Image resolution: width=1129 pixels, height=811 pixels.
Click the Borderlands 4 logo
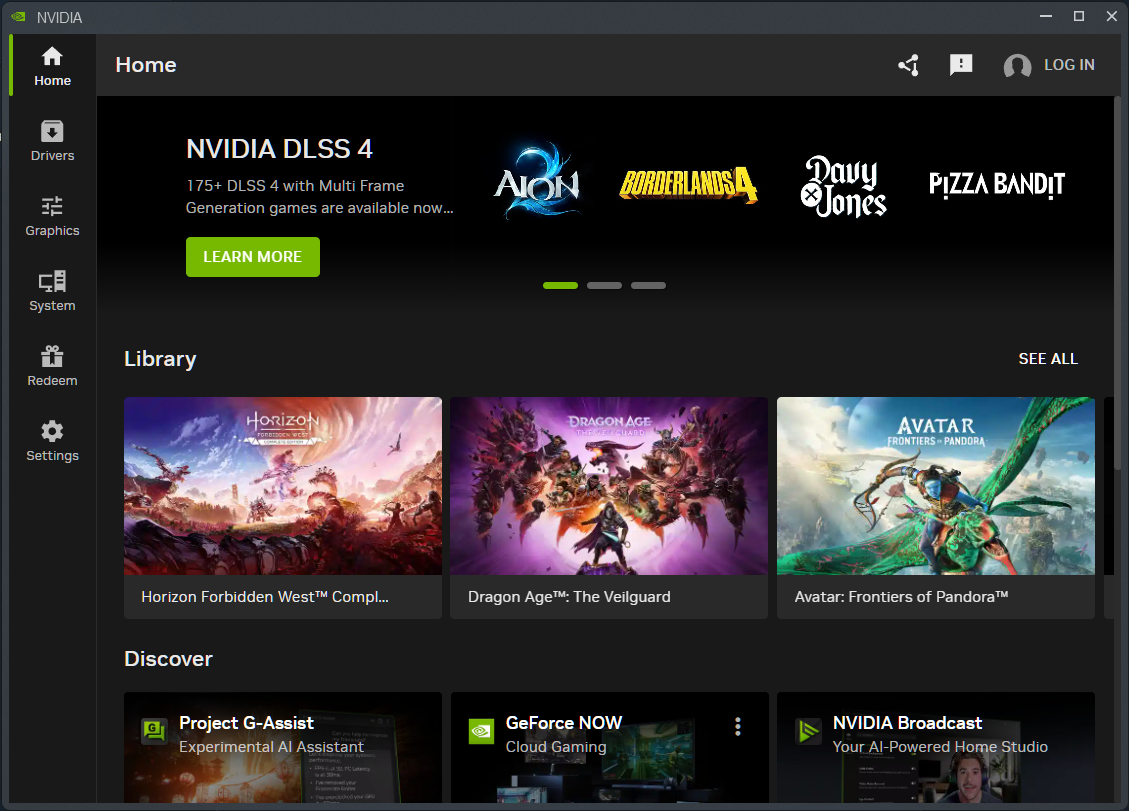point(688,184)
